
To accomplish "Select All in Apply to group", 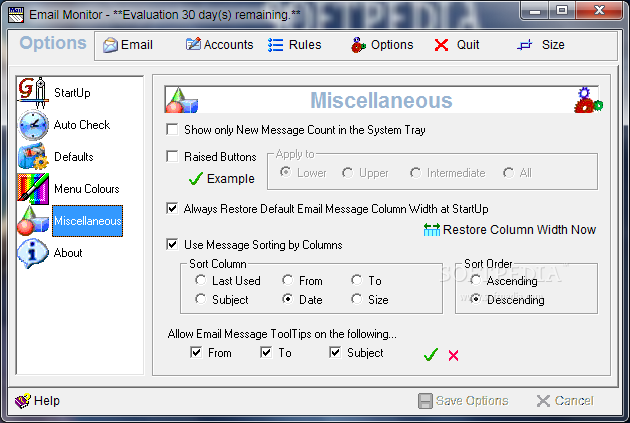I will coord(508,173).
